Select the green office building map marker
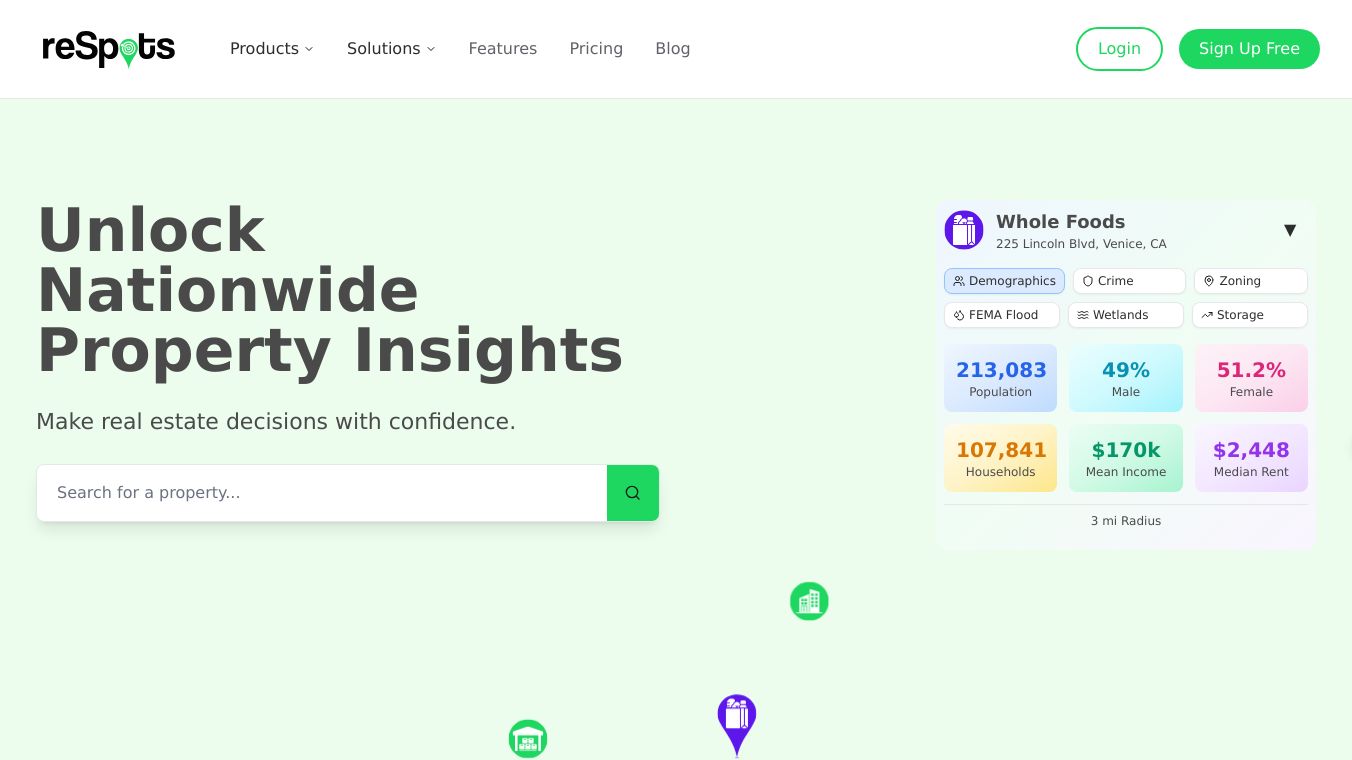This screenshot has width=1352, height=760. 809,601
